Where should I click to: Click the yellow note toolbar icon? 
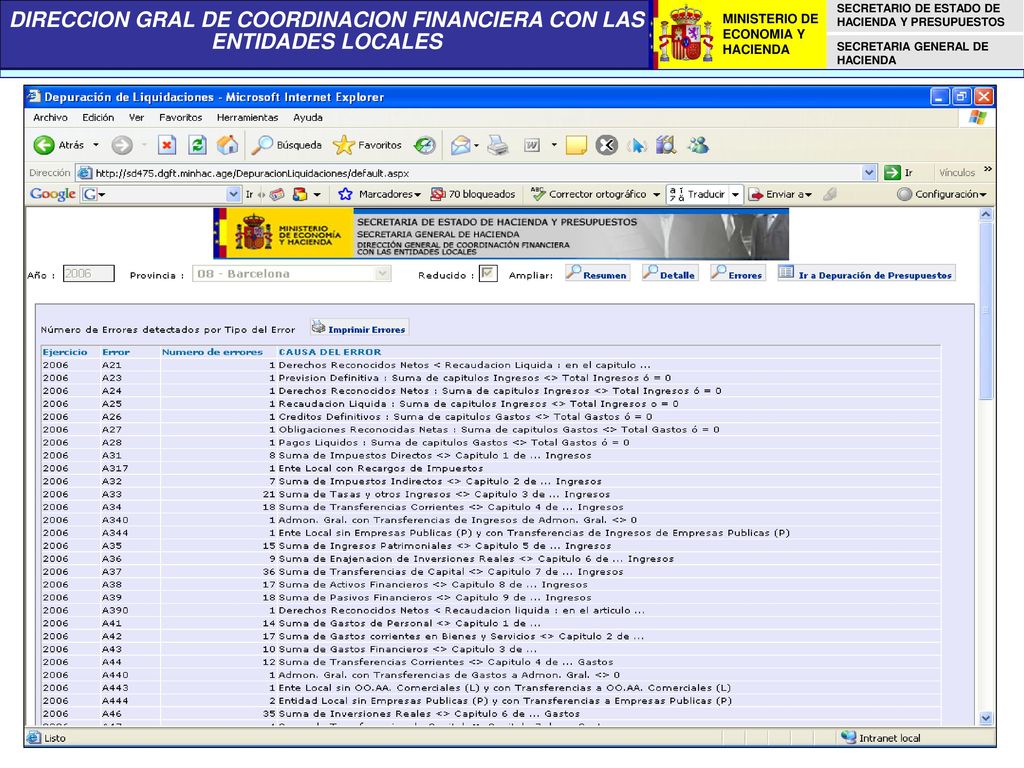pos(576,145)
